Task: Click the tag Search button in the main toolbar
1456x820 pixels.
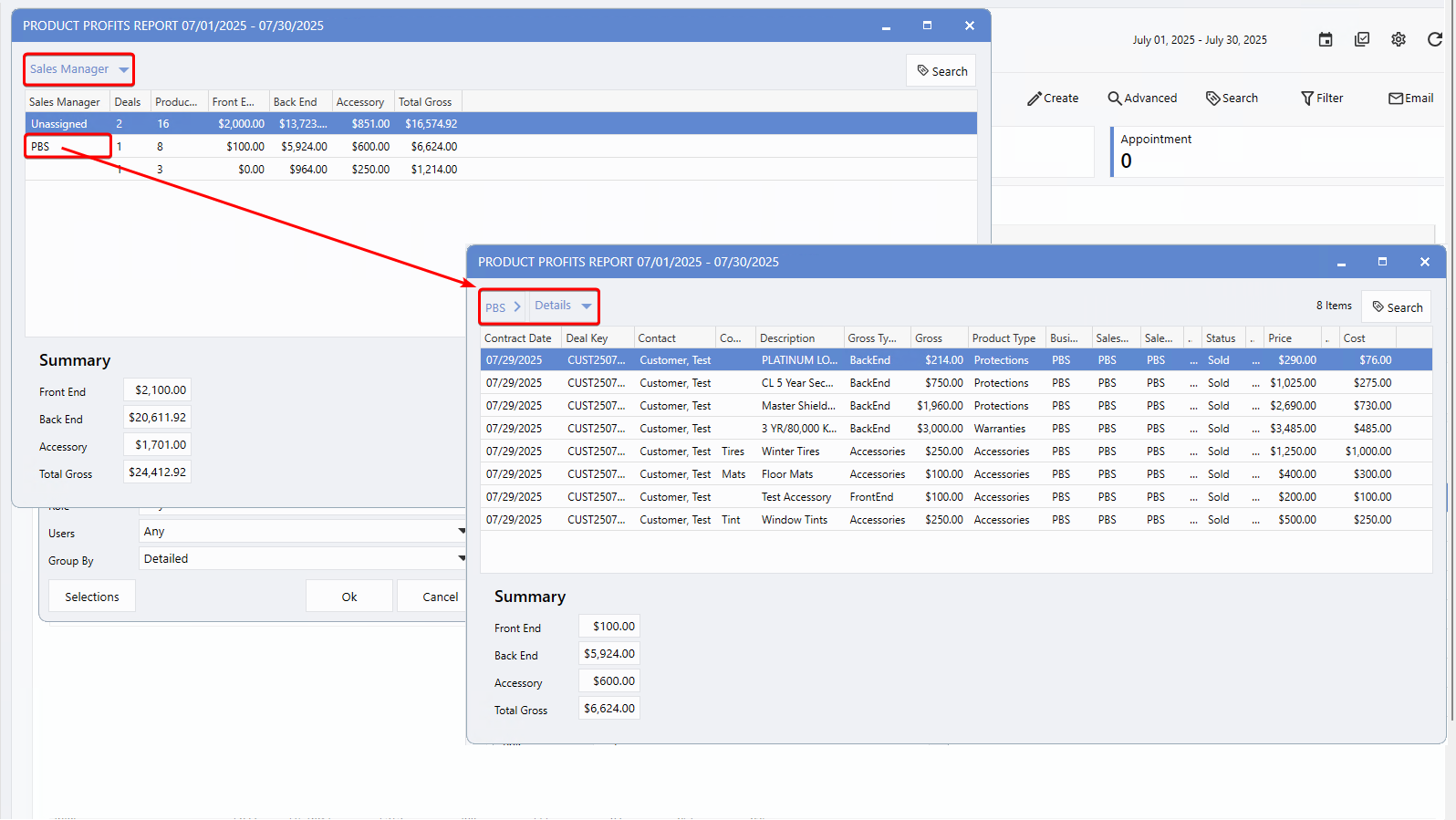Action: coord(1232,99)
